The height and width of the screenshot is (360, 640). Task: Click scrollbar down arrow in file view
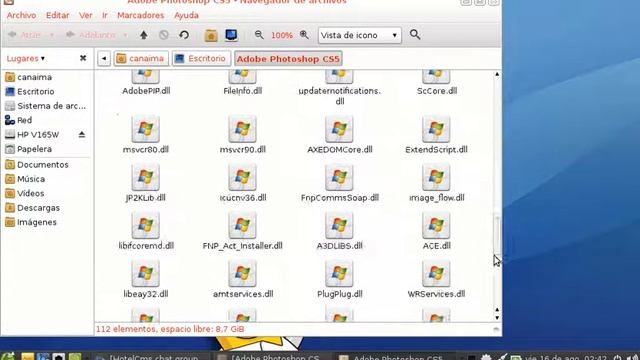(x=497, y=318)
